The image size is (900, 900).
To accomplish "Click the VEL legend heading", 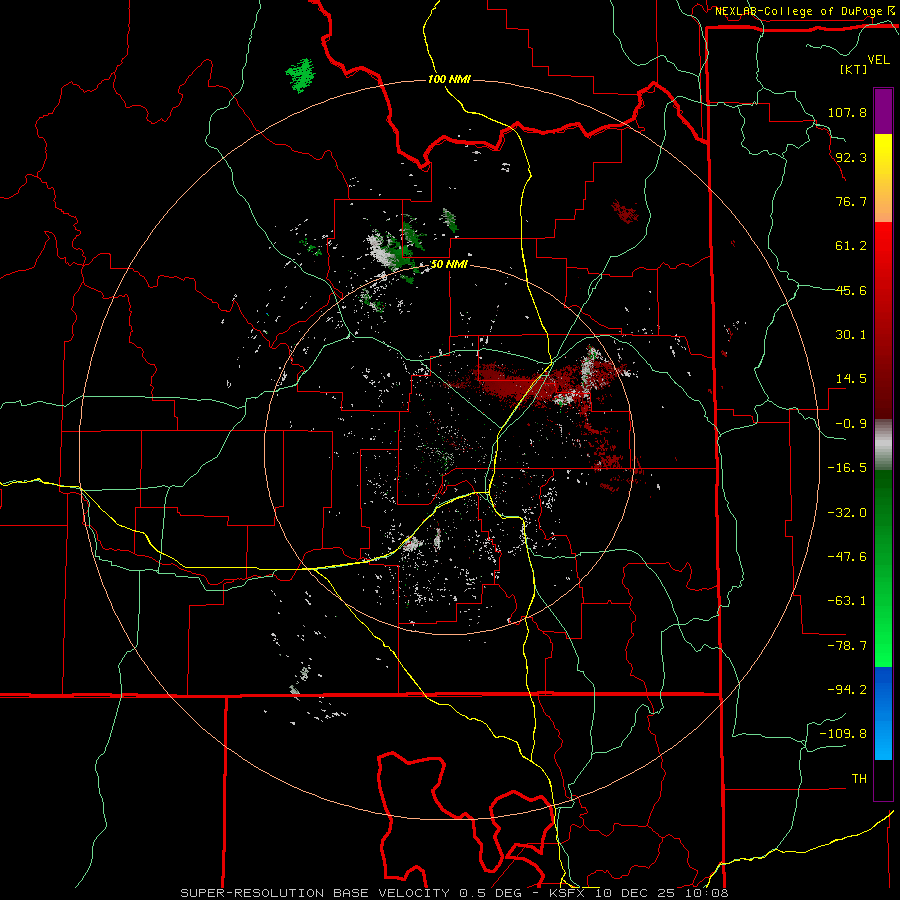I will (x=878, y=60).
